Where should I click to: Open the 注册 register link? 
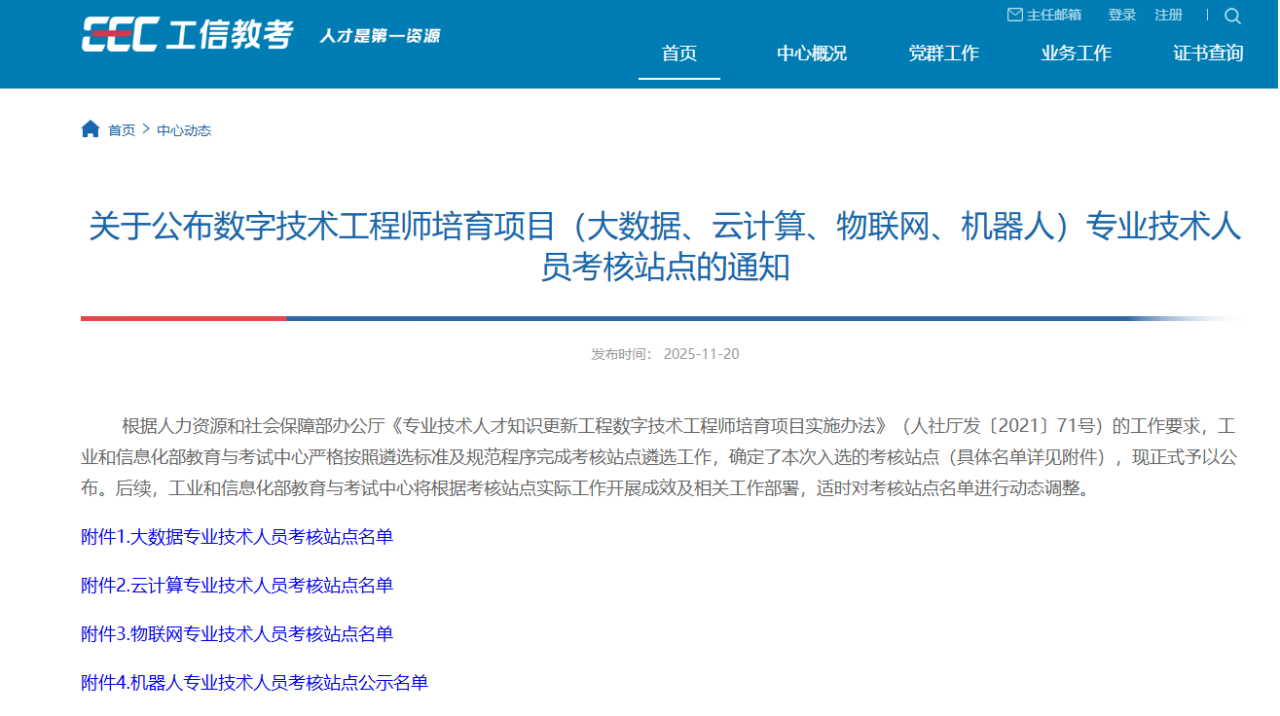coord(1168,15)
